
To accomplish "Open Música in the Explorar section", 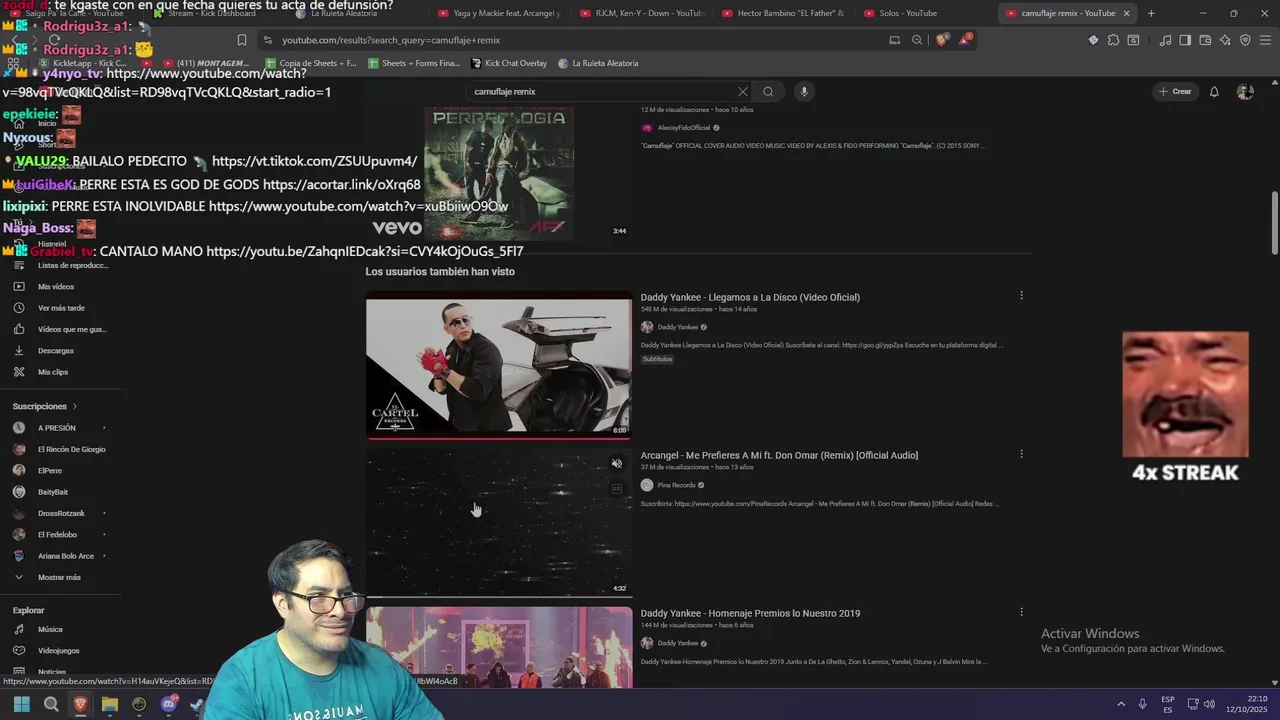I will pos(50,630).
